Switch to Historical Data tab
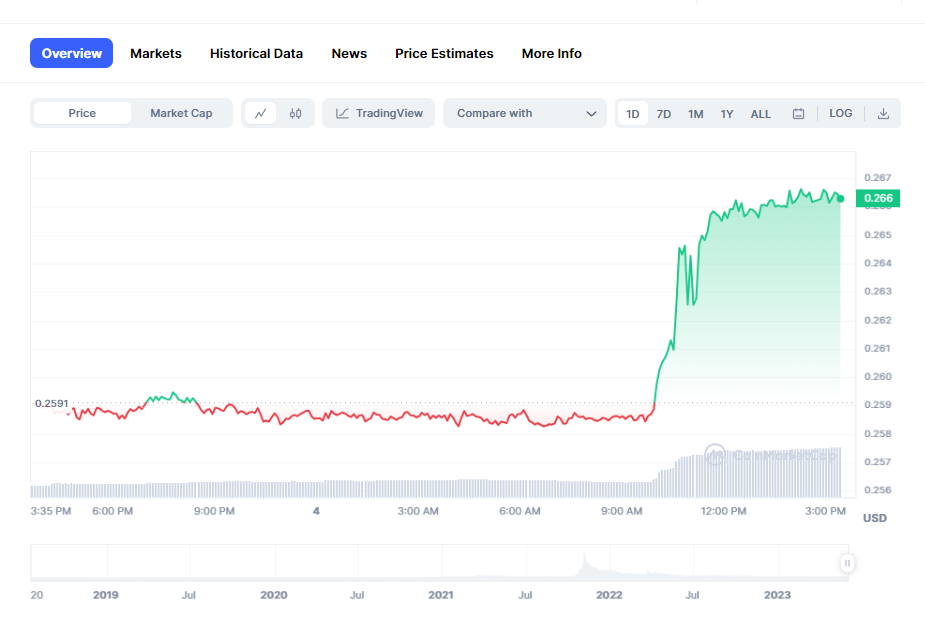The height and width of the screenshot is (638, 925). (x=256, y=53)
